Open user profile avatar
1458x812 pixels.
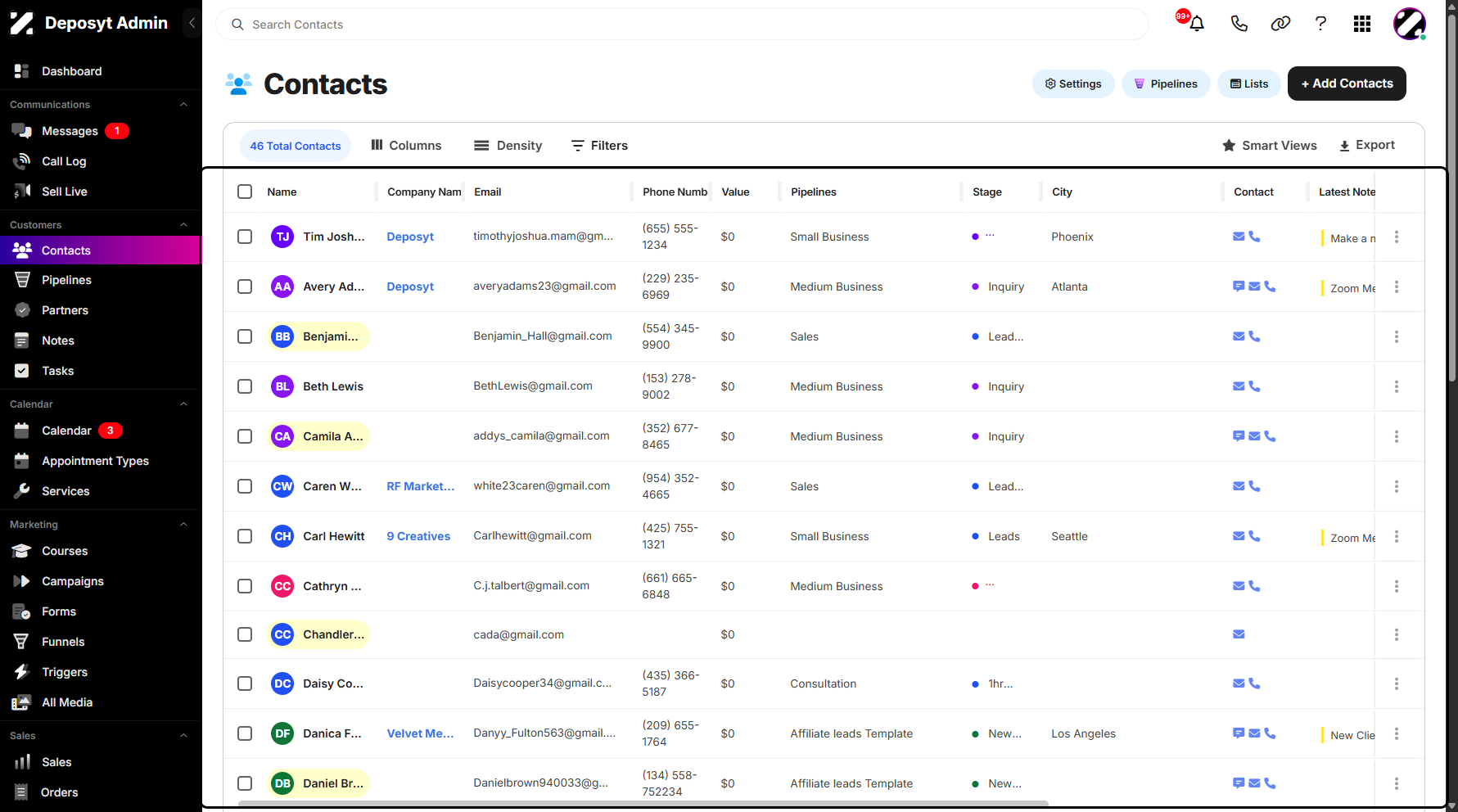(x=1410, y=24)
